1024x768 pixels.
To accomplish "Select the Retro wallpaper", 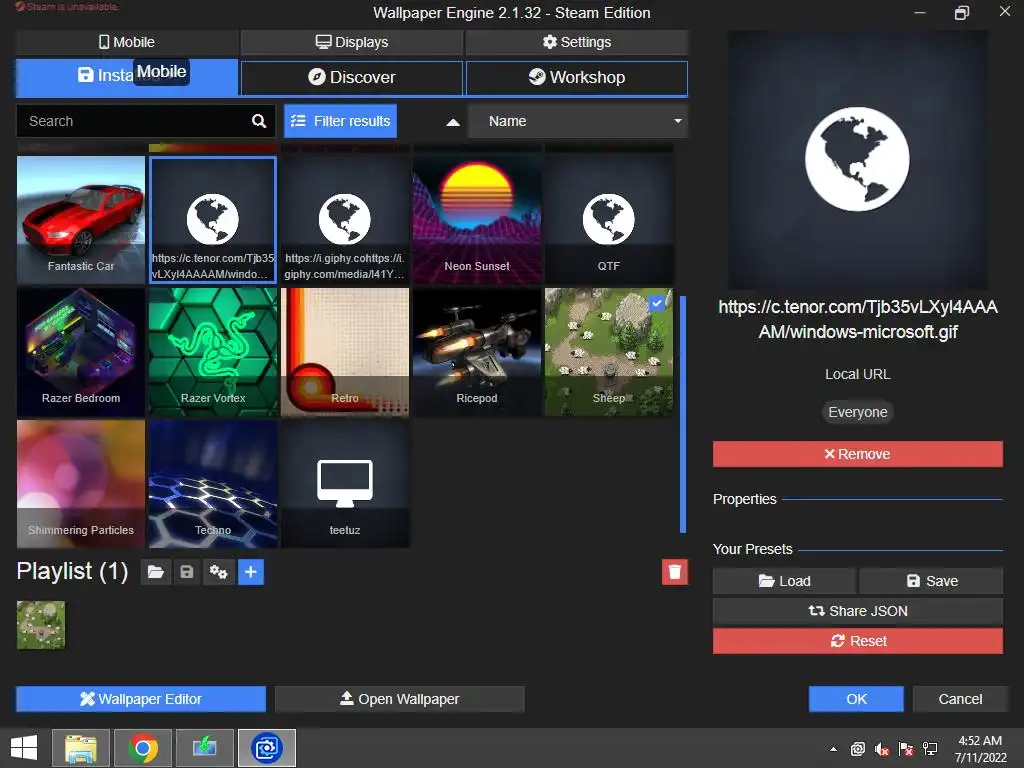I will 345,352.
